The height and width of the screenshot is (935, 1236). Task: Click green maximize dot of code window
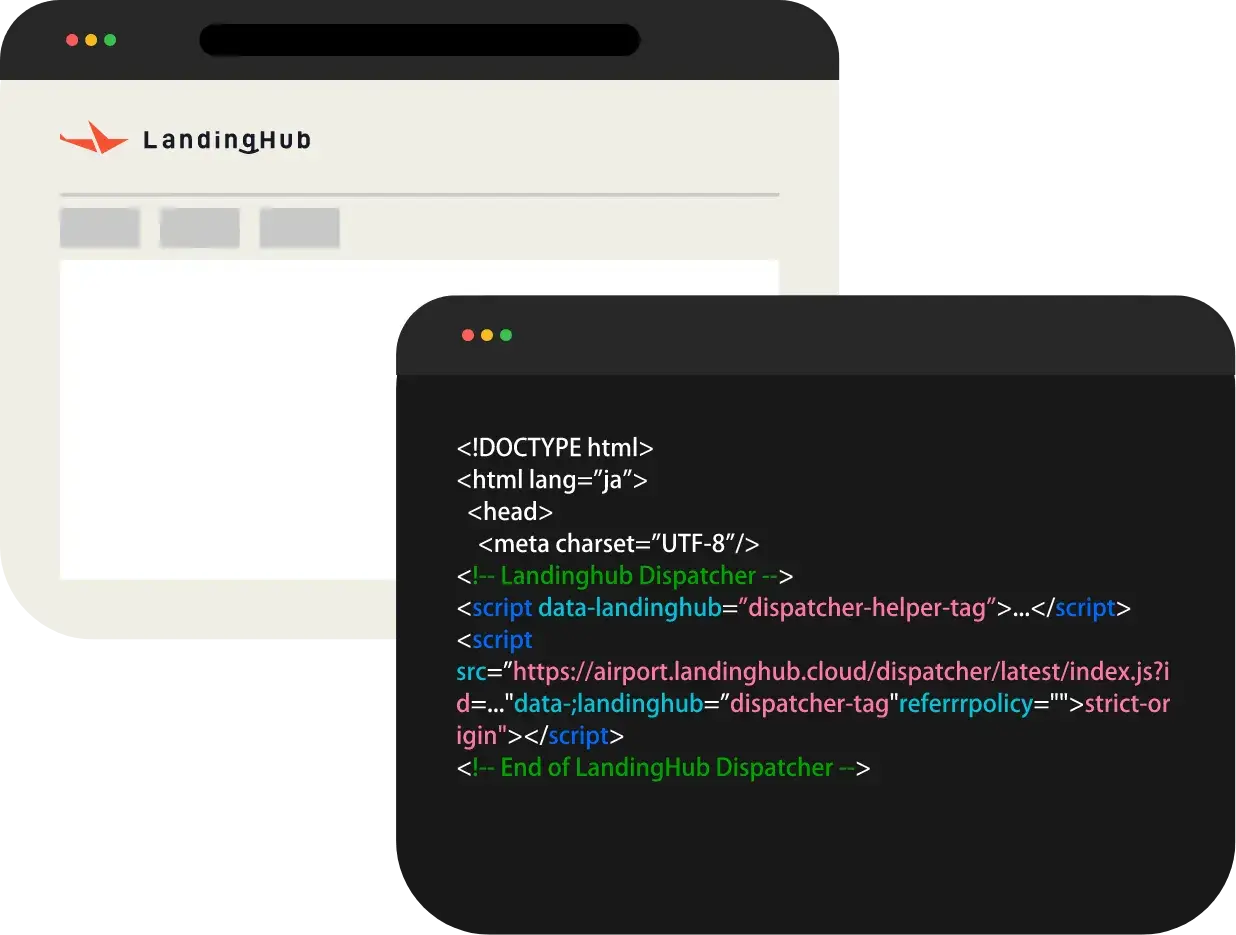click(506, 335)
